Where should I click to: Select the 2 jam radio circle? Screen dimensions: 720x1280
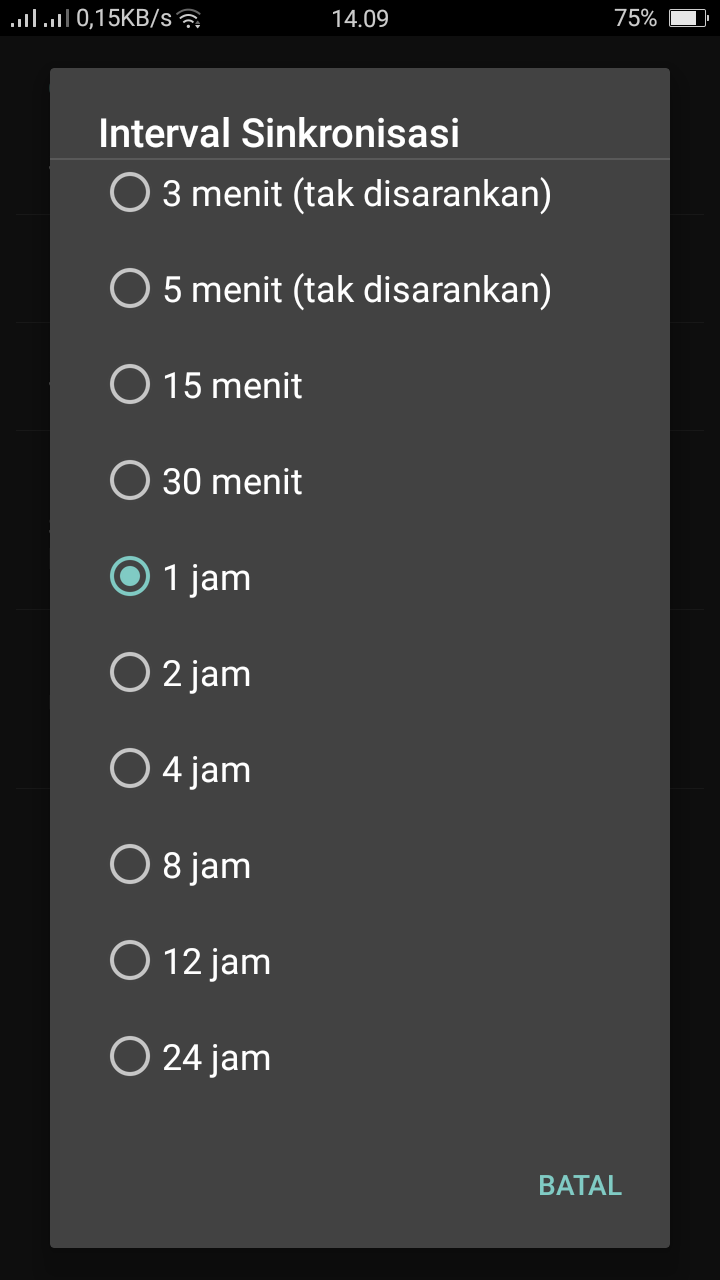click(129, 672)
